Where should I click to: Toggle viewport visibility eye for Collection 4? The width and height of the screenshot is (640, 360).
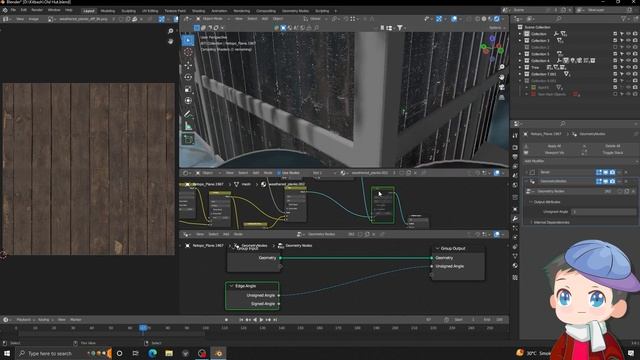(628, 61)
